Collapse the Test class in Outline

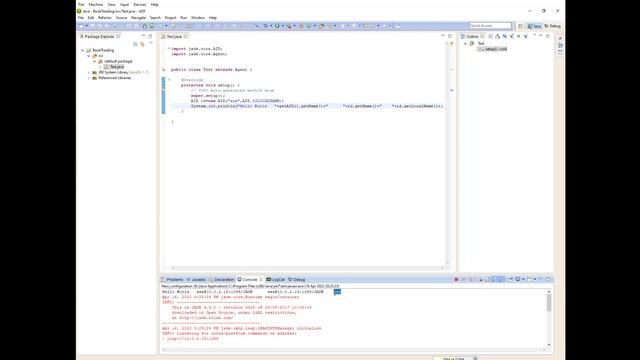click(x=465, y=43)
